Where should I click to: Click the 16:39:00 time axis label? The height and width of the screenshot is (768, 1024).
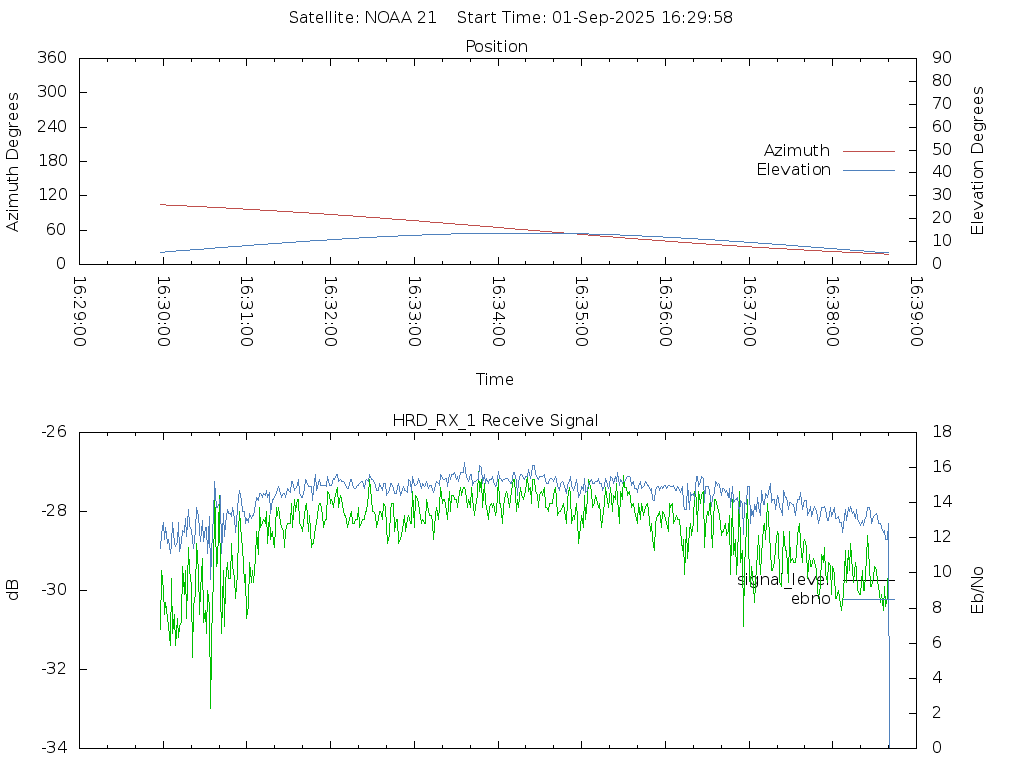(x=916, y=312)
